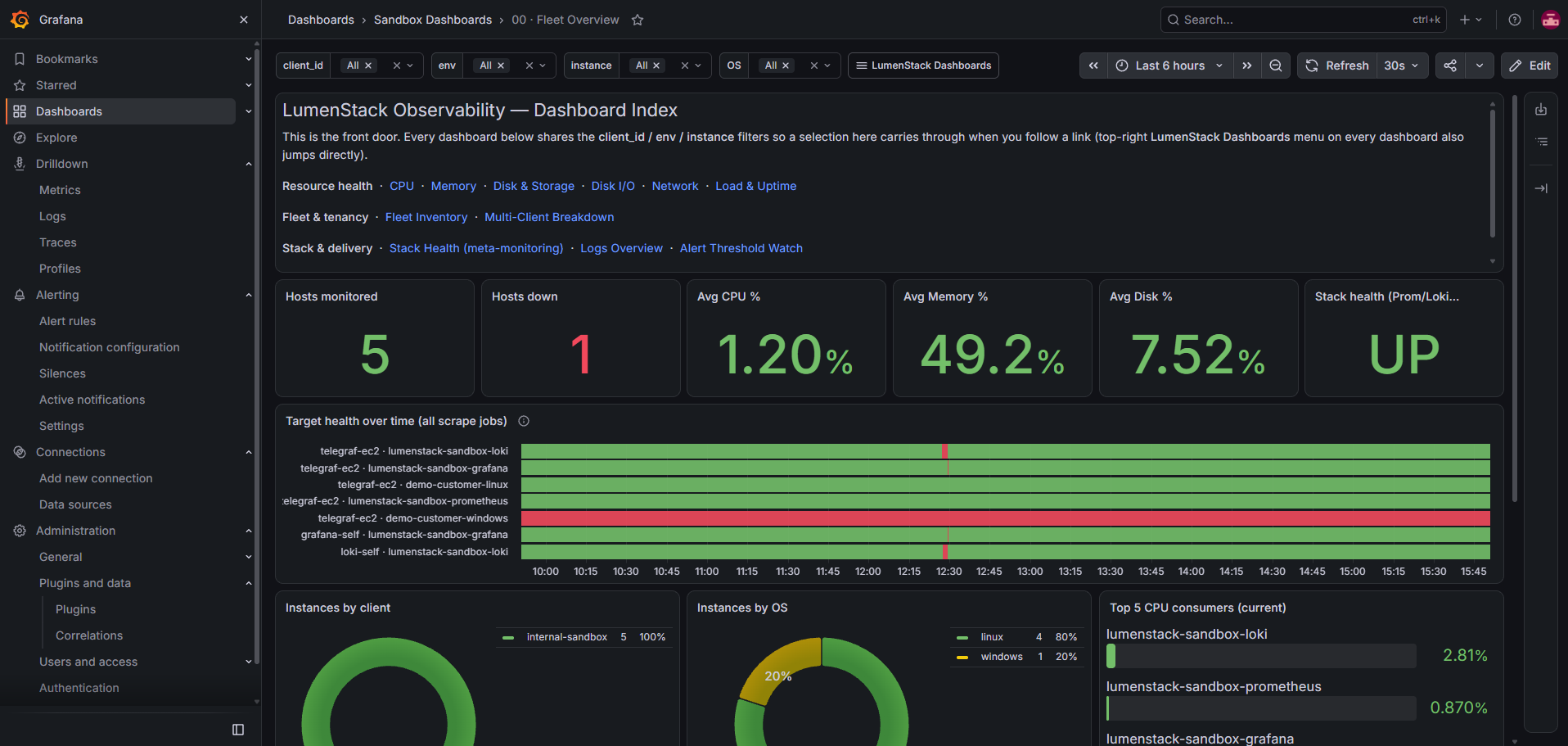Open the plus new item menu
The height and width of the screenshot is (746, 1568).
tap(1471, 20)
